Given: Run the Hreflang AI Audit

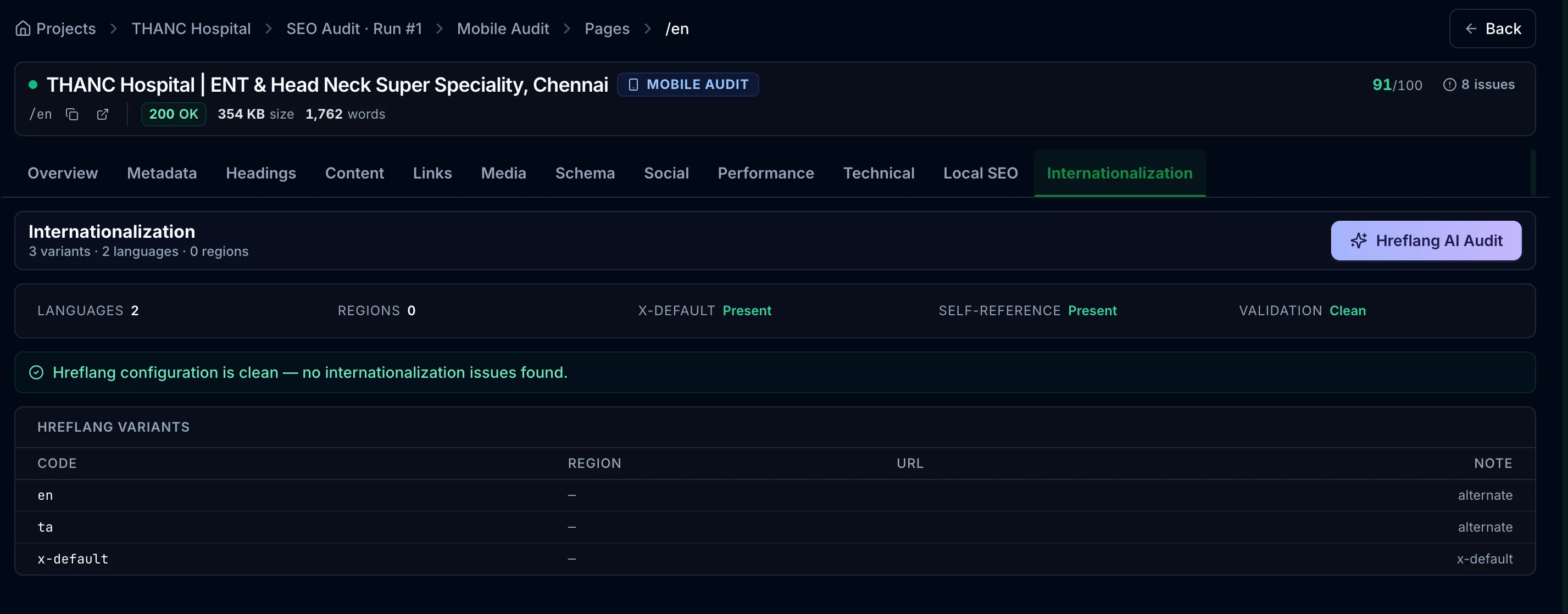Looking at the screenshot, I should 1426,241.
